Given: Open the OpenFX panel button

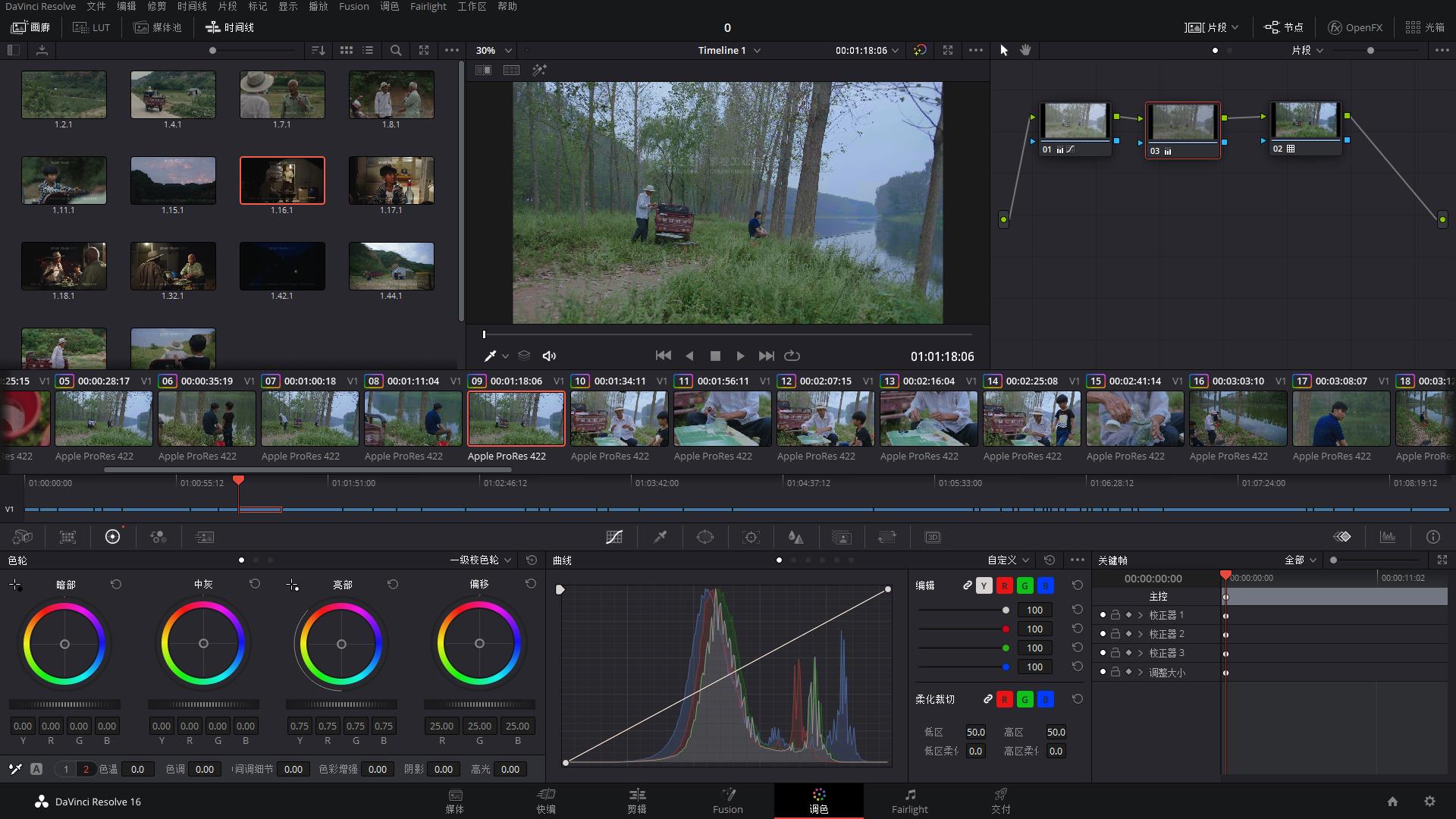Looking at the screenshot, I should pyautogui.click(x=1355, y=27).
